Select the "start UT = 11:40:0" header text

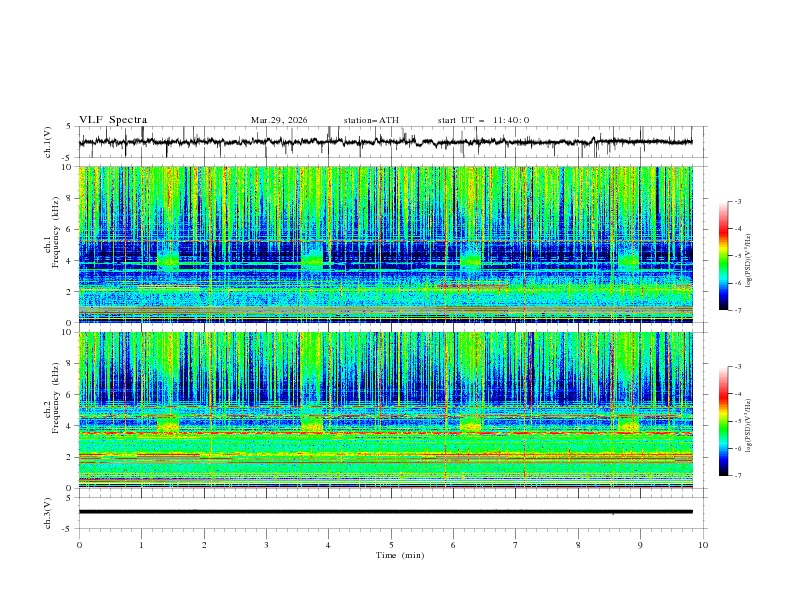[x=483, y=120]
